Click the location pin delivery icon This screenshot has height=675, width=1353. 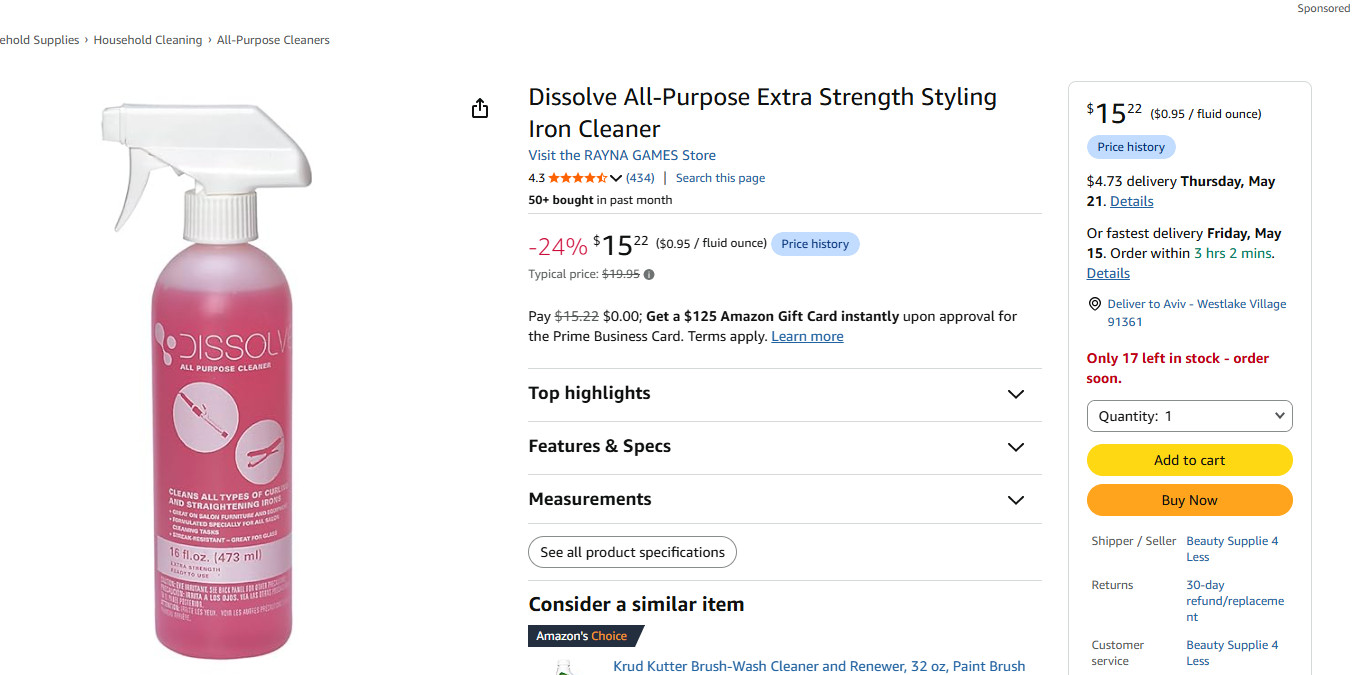coord(1094,304)
